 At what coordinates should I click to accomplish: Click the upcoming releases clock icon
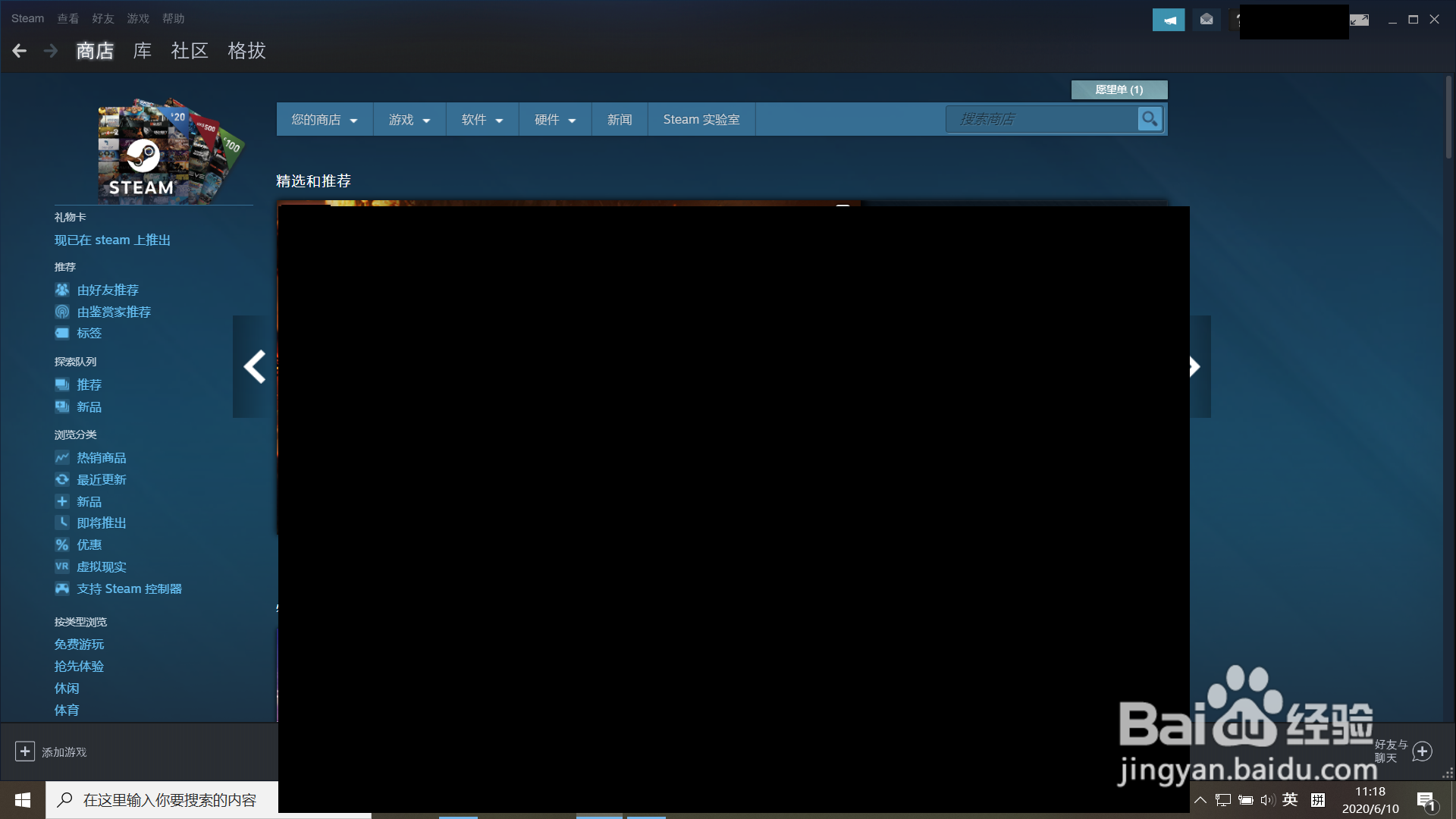tap(62, 522)
